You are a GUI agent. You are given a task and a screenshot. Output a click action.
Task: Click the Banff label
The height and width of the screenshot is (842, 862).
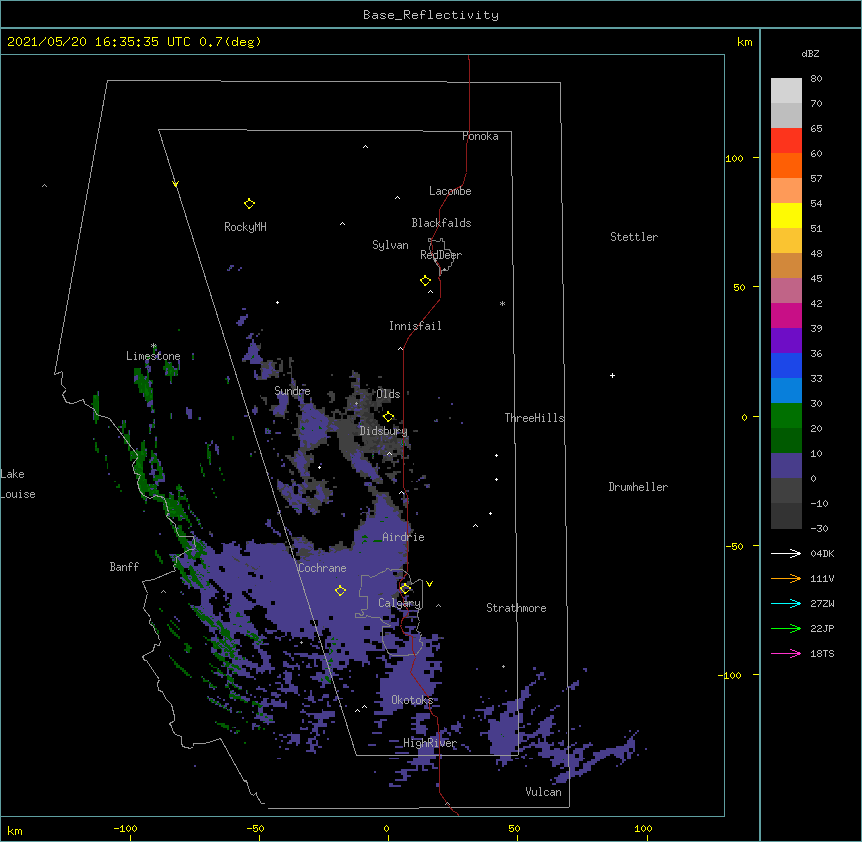pyautogui.click(x=124, y=567)
